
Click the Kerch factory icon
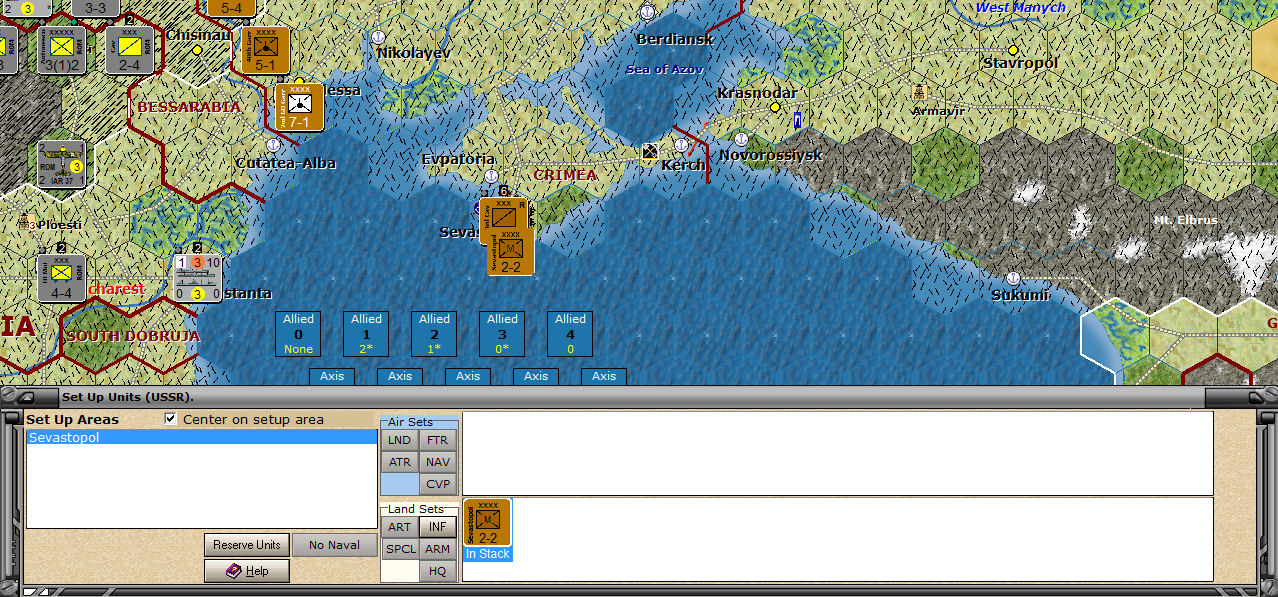[x=650, y=152]
